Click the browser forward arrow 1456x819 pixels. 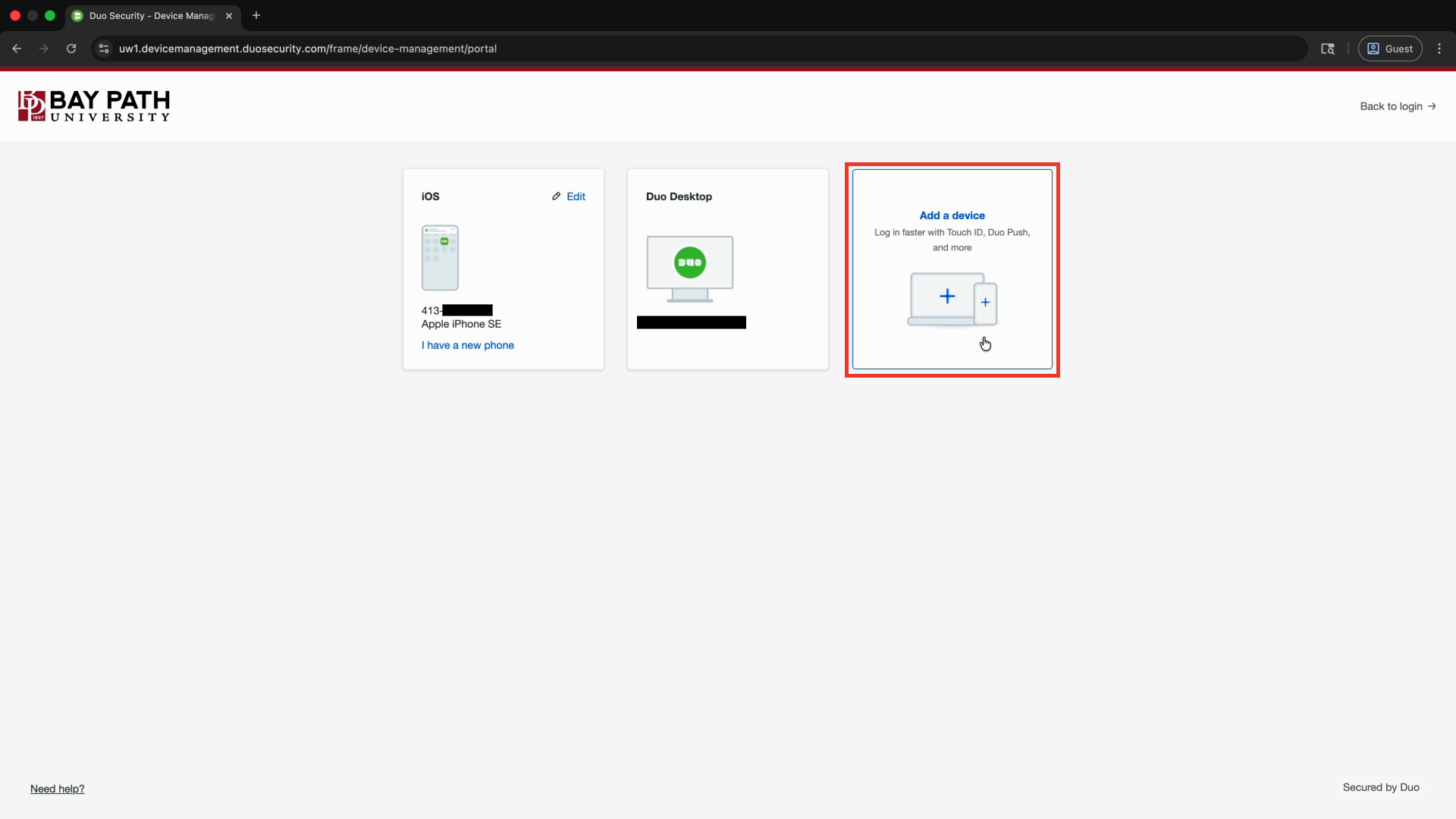44,49
